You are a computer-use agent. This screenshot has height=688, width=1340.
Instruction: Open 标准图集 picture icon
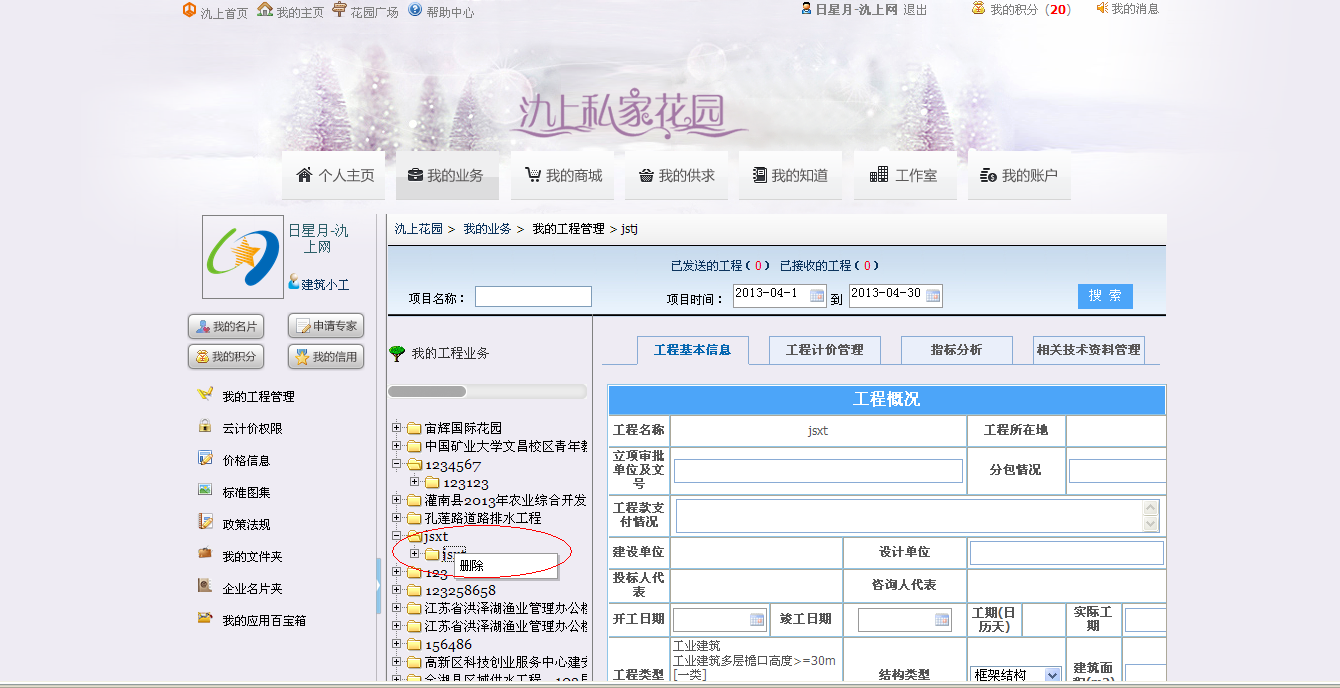(x=205, y=490)
